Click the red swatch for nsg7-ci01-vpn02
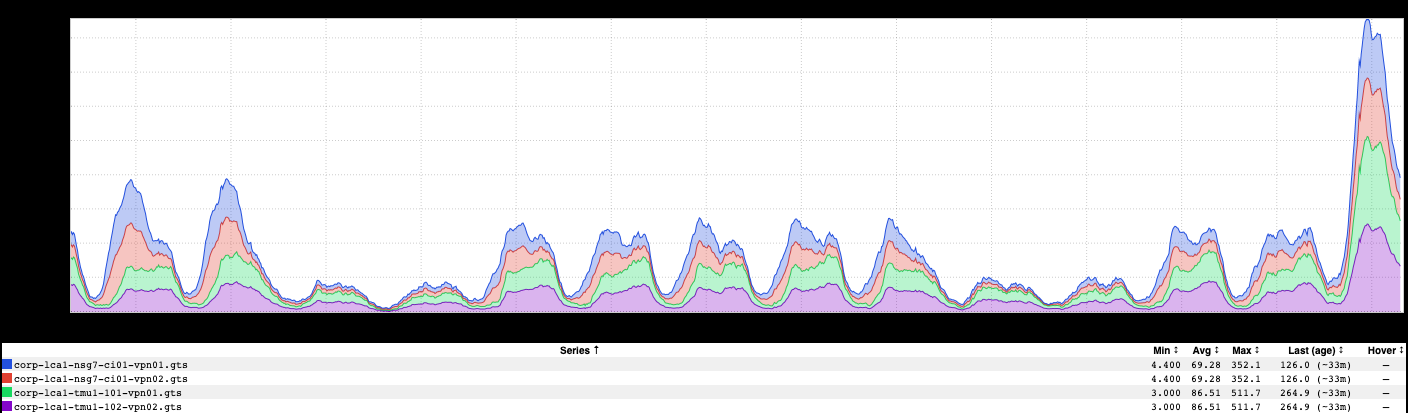This screenshot has height=413, width=1408. [x=7, y=379]
